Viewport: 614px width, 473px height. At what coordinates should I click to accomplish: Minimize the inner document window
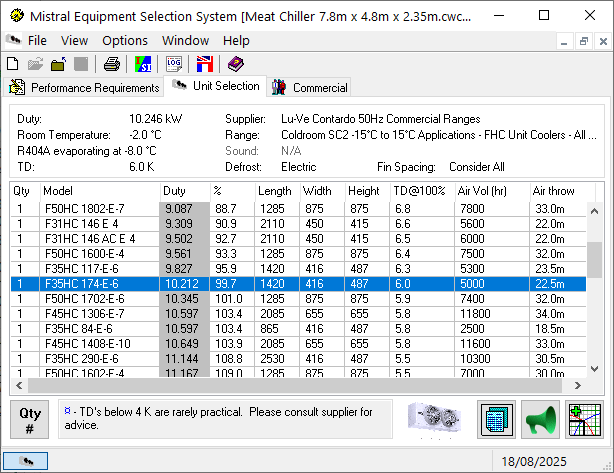click(x=564, y=41)
